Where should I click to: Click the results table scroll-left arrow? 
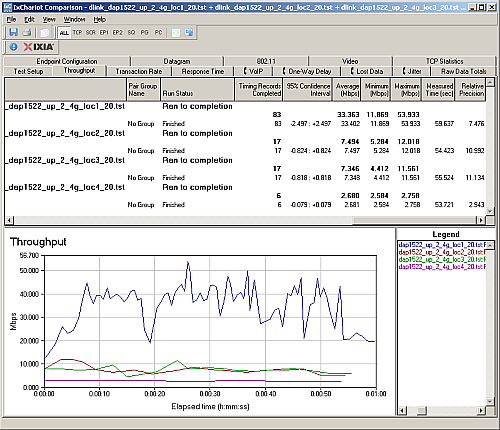pos(9,220)
